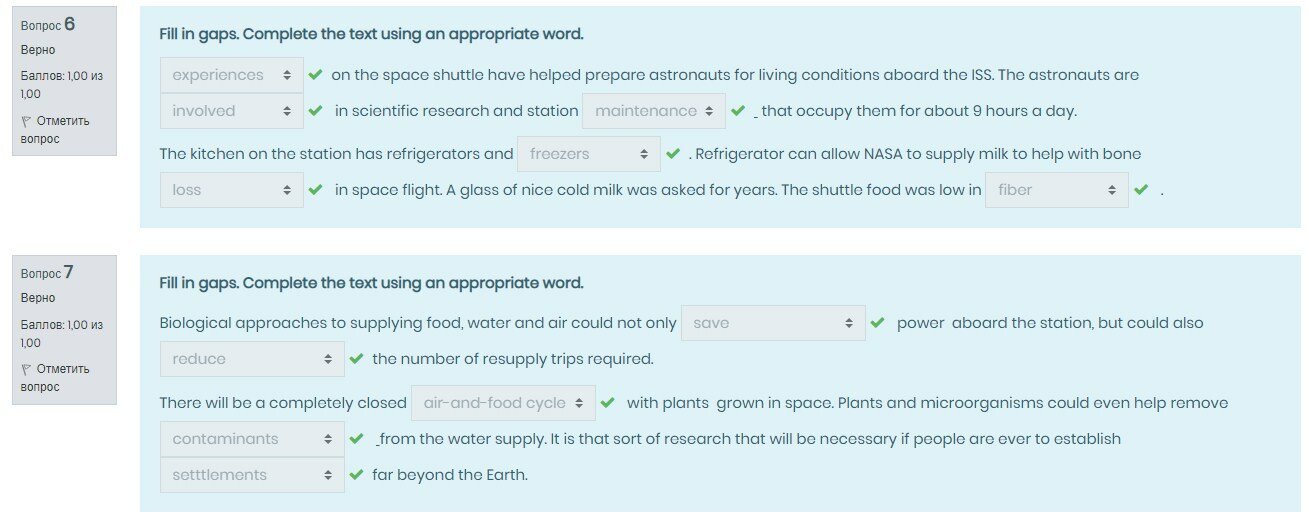Open the 'experiences' dropdown
Image resolution: width=1309 pixels, height=520 pixels.
click(231, 75)
